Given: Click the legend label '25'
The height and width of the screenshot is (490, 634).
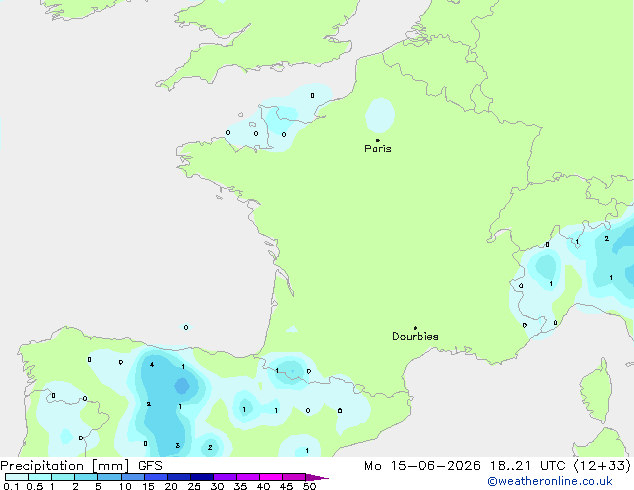Looking at the screenshot, I should pos(194,486).
